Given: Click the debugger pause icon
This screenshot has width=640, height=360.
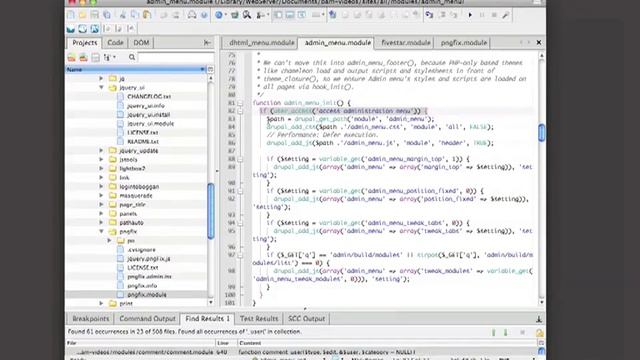Looking at the screenshot, I should [x=482, y=15].
